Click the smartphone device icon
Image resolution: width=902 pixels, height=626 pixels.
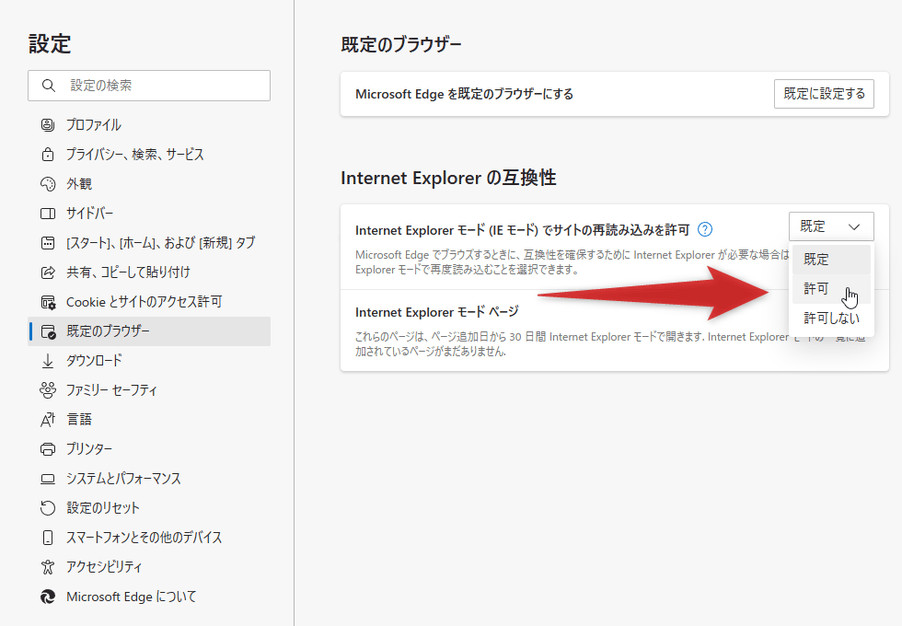tap(48, 537)
